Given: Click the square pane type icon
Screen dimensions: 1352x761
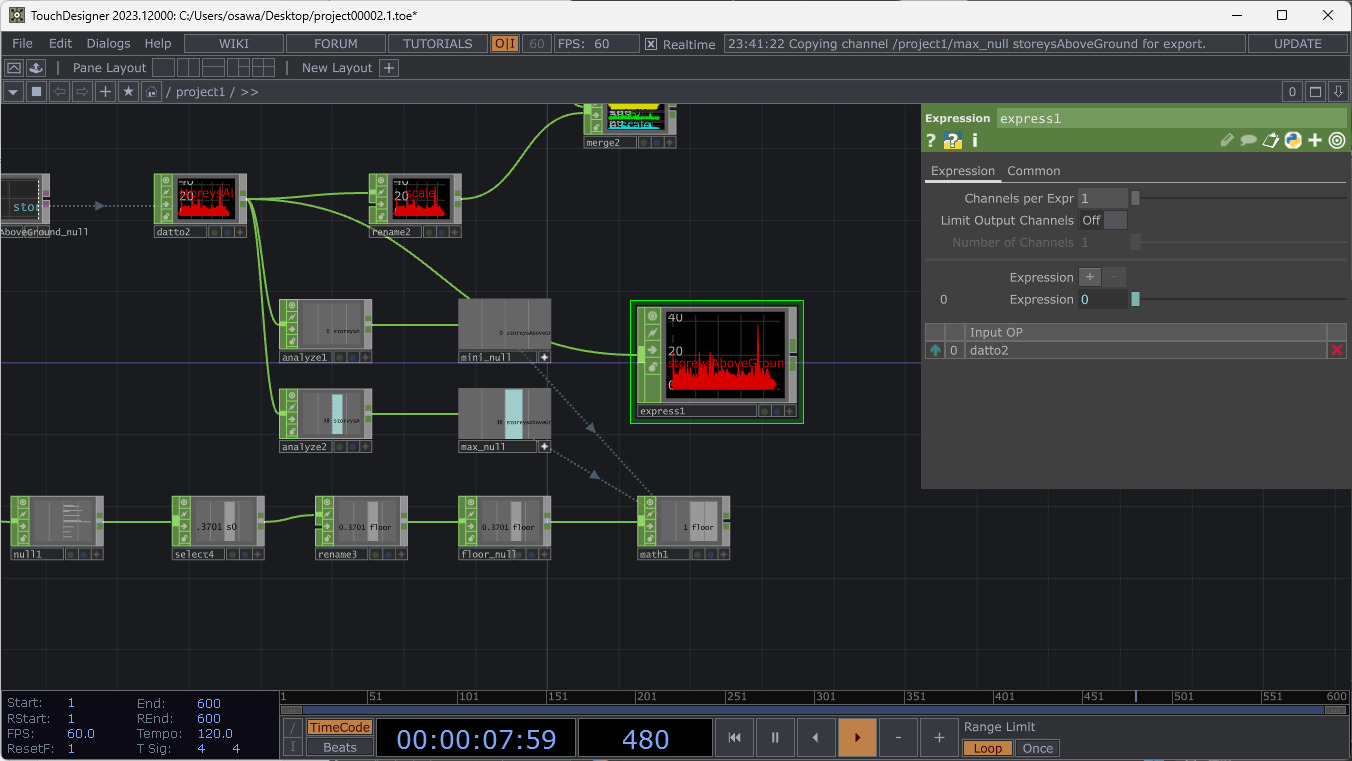Looking at the screenshot, I should 36,92.
